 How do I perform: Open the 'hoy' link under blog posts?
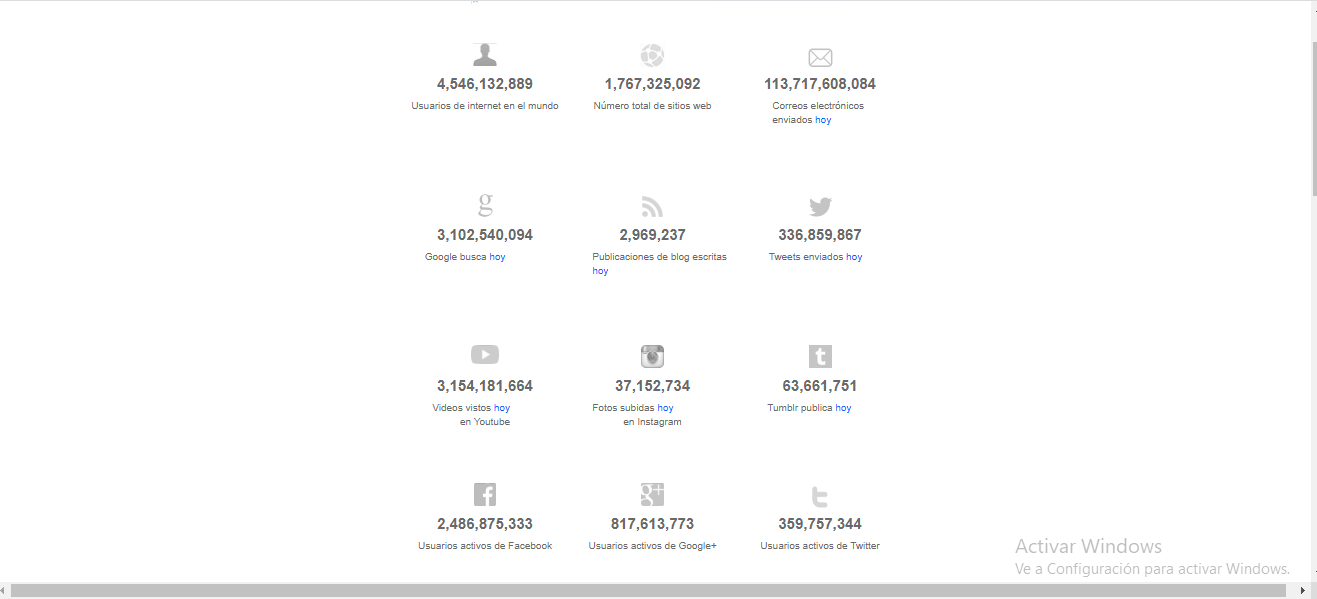coord(600,271)
